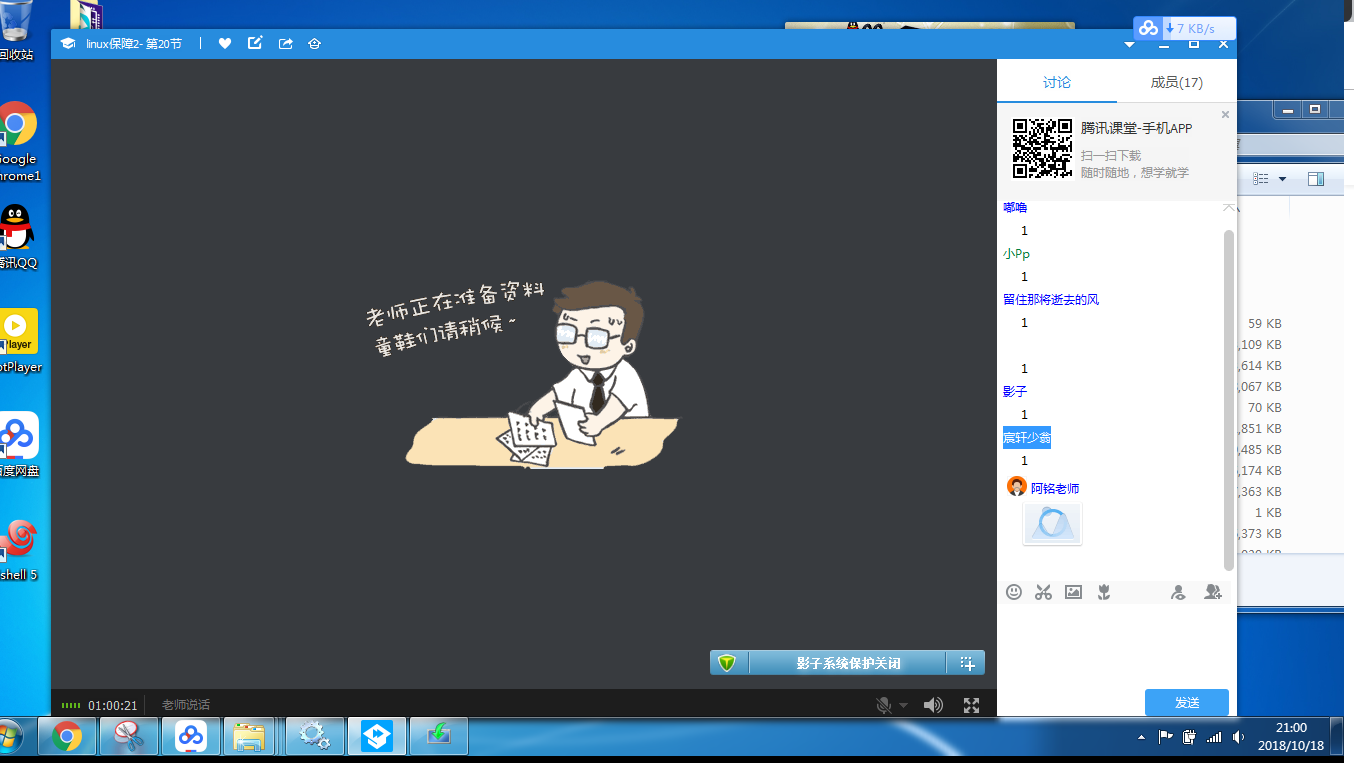Click the username 宸轩少翁 in chat

1027,438
